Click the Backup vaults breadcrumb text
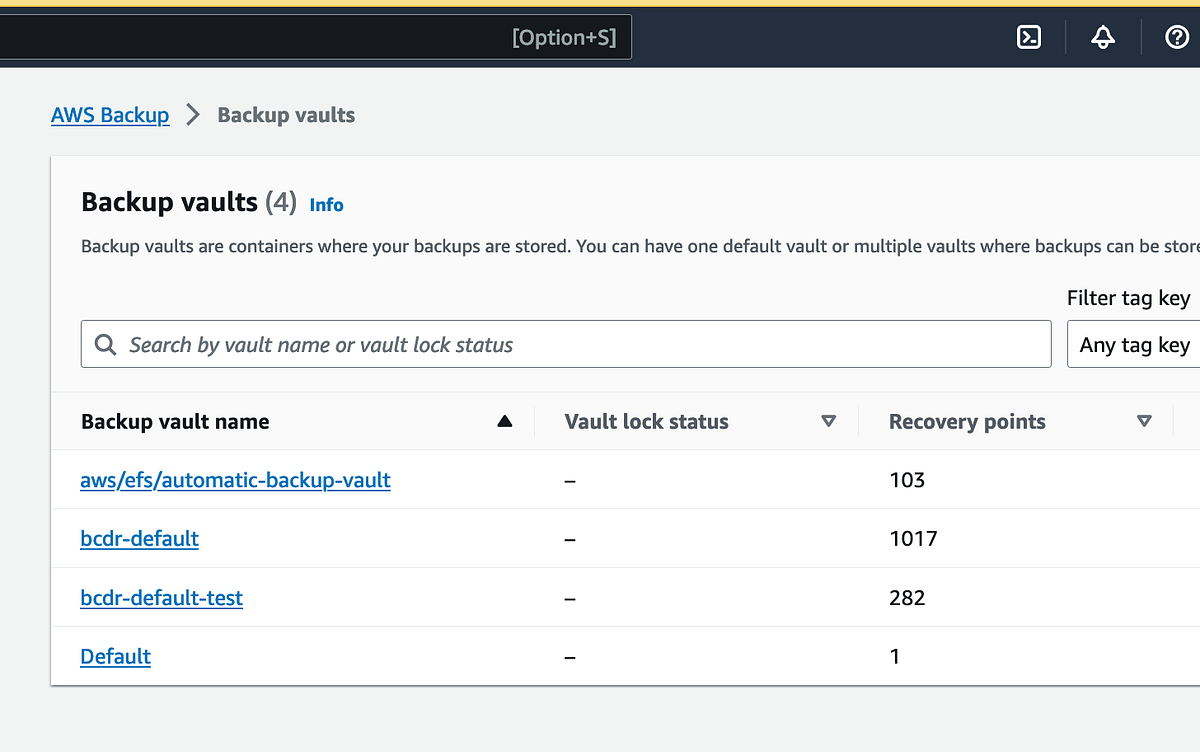 (286, 115)
